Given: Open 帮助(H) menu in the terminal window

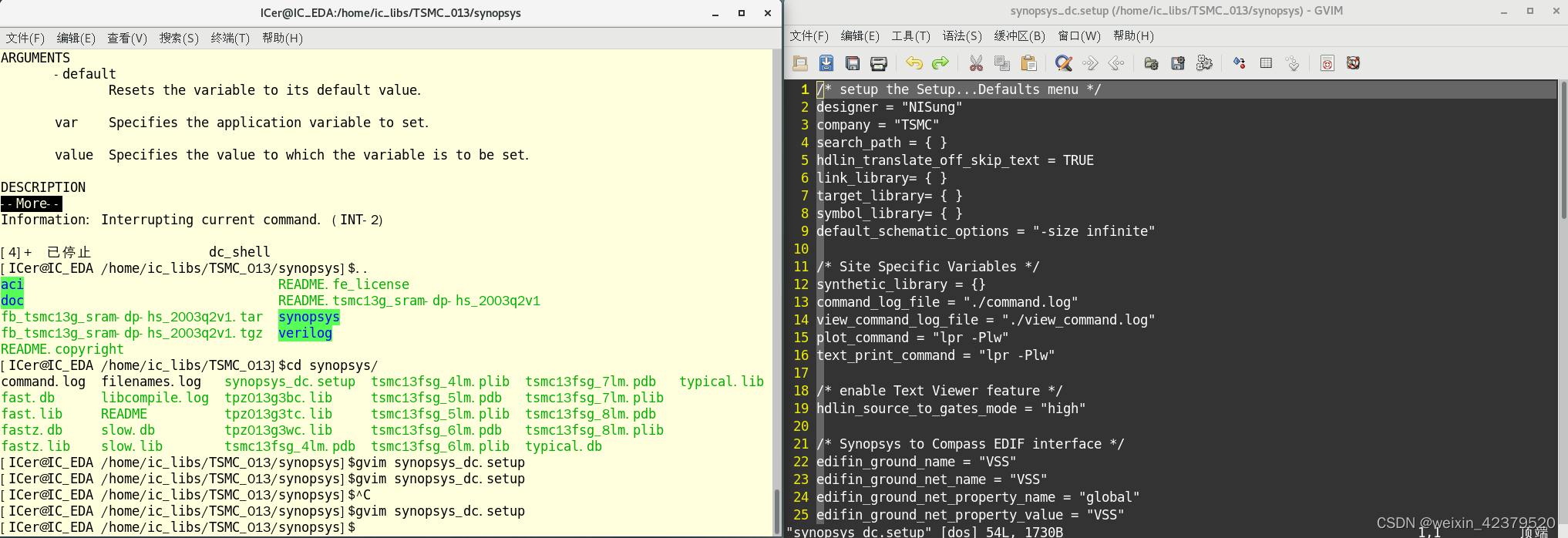Looking at the screenshot, I should [282, 38].
